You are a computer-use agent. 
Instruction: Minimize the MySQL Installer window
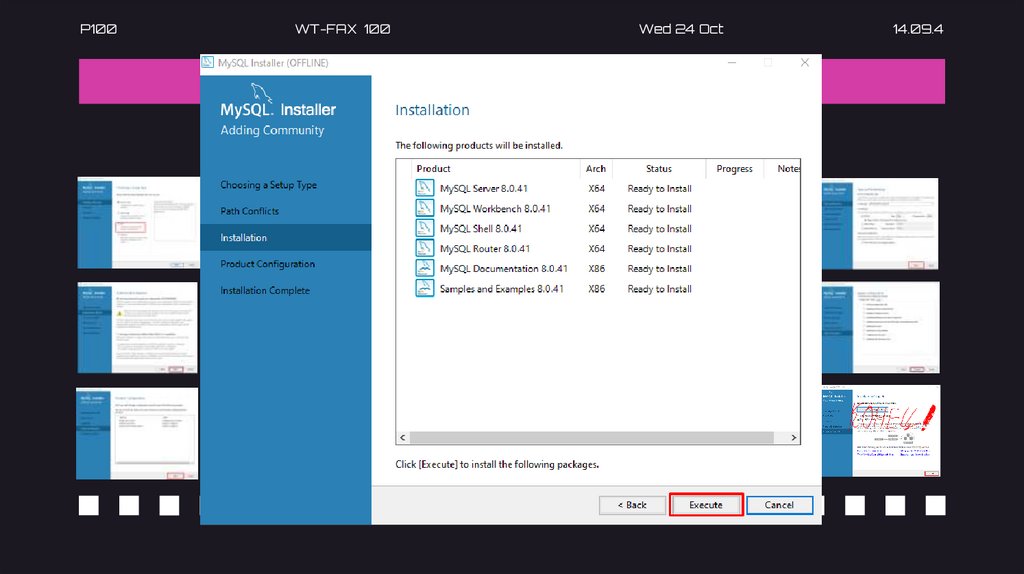(x=732, y=63)
